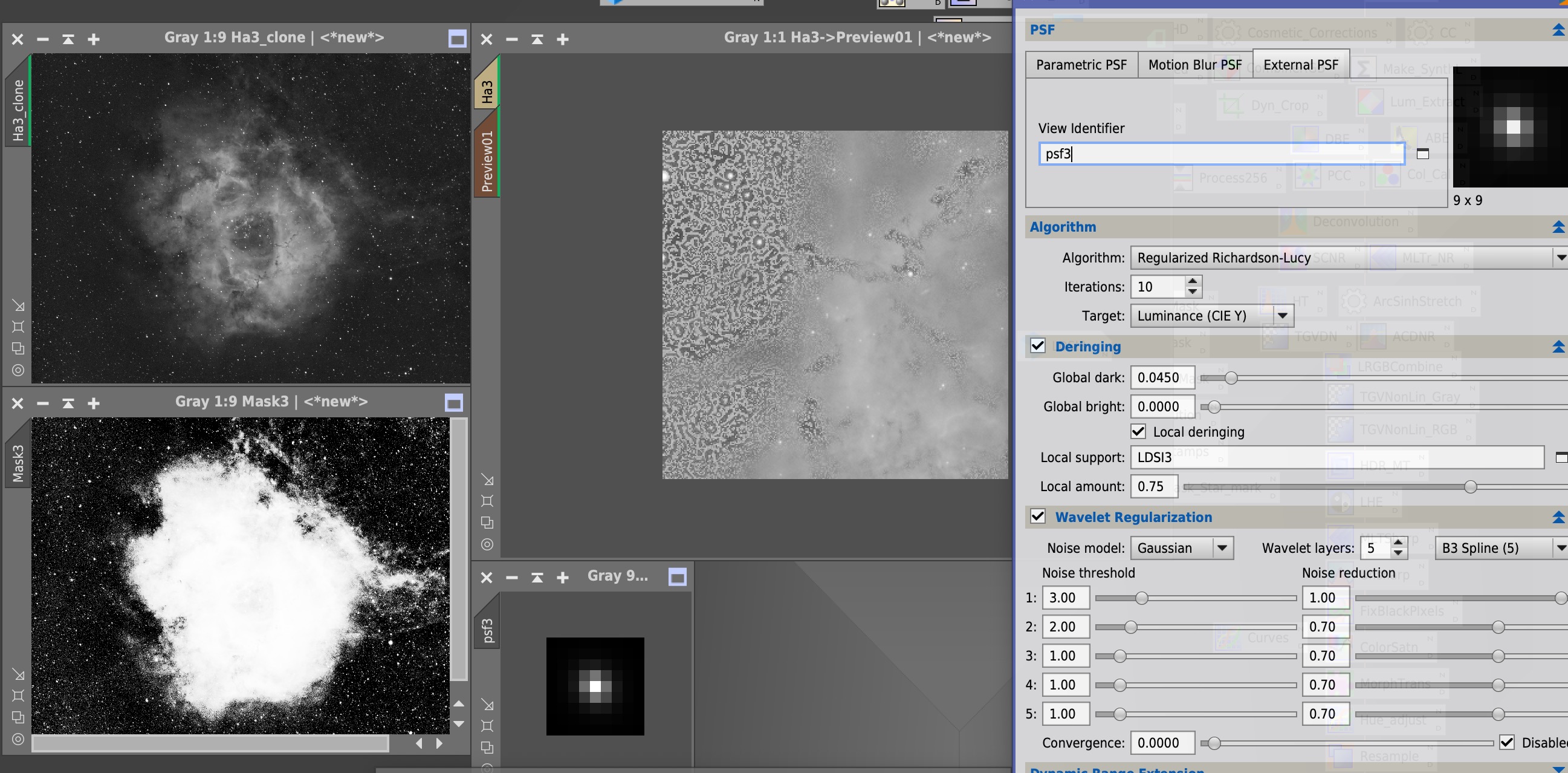Click the fit-view square icon in Ha3 preview window strip

488,501
